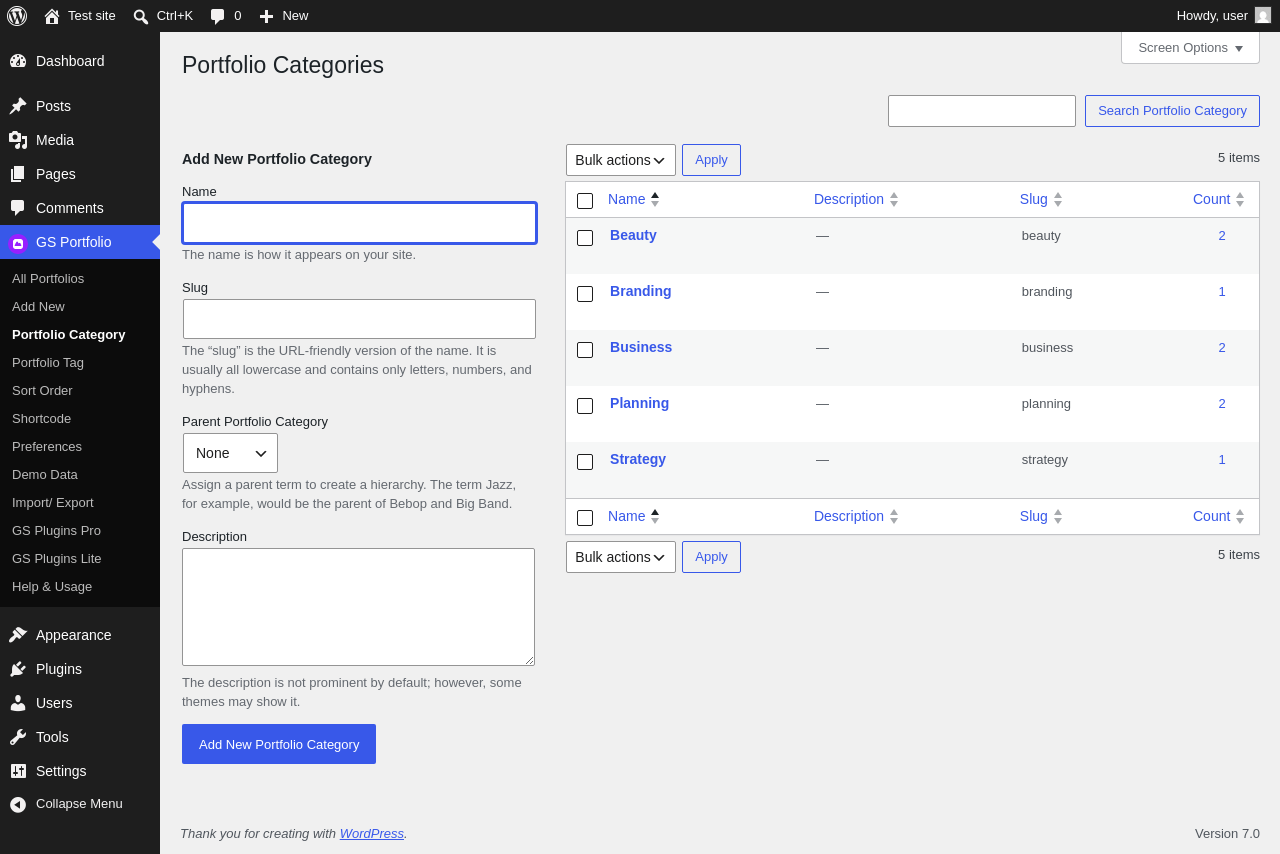Click sort arrows beside top Slug header
Image resolution: width=1280 pixels, height=854 pixels.
point(1058,199)
